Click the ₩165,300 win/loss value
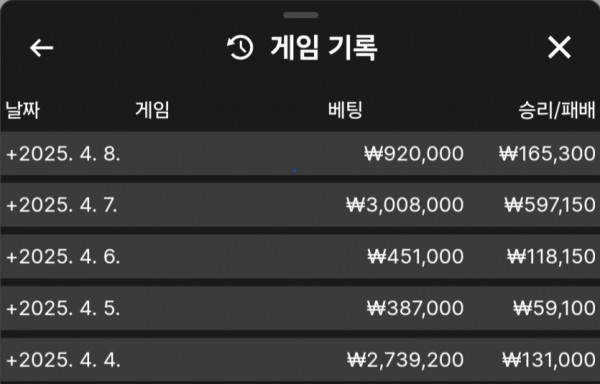The height and width of the screenshot is (384, 600). pos(548,154)
